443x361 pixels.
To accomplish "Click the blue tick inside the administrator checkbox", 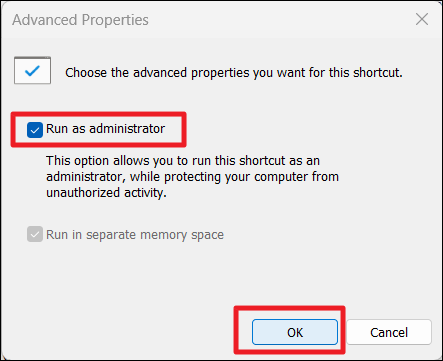I will pos(35,130).
